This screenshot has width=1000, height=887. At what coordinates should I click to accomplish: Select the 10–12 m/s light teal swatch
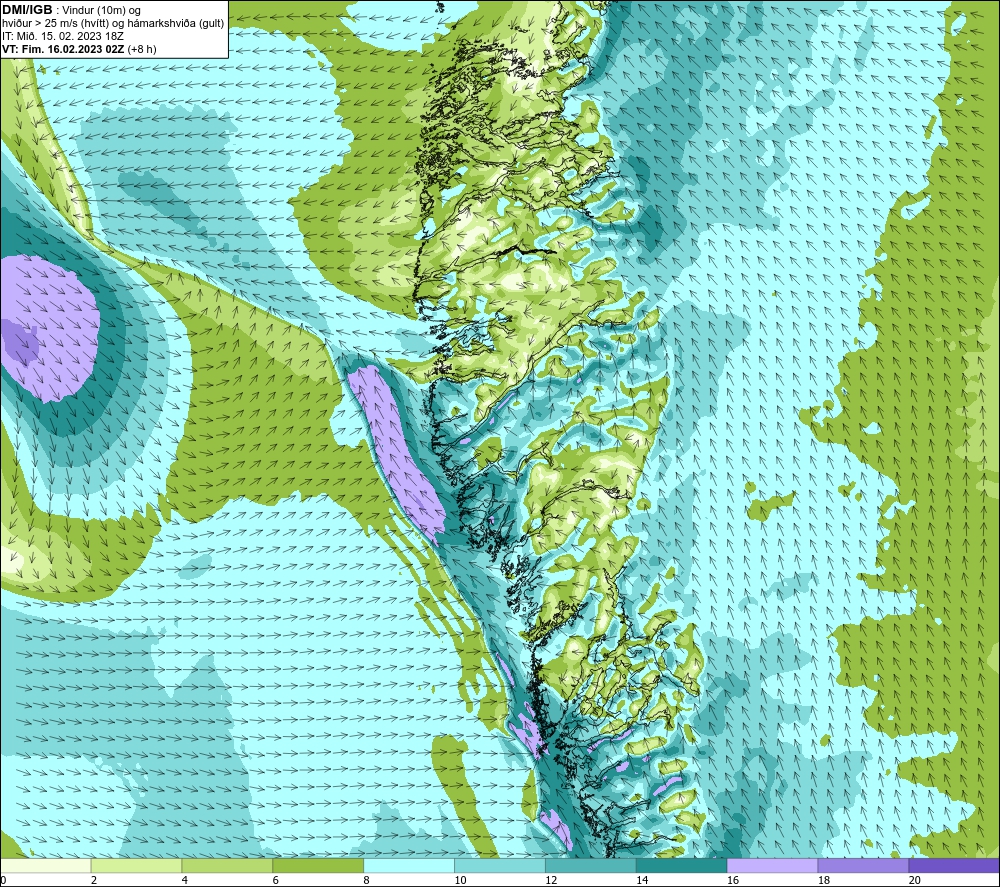point(499,865)
